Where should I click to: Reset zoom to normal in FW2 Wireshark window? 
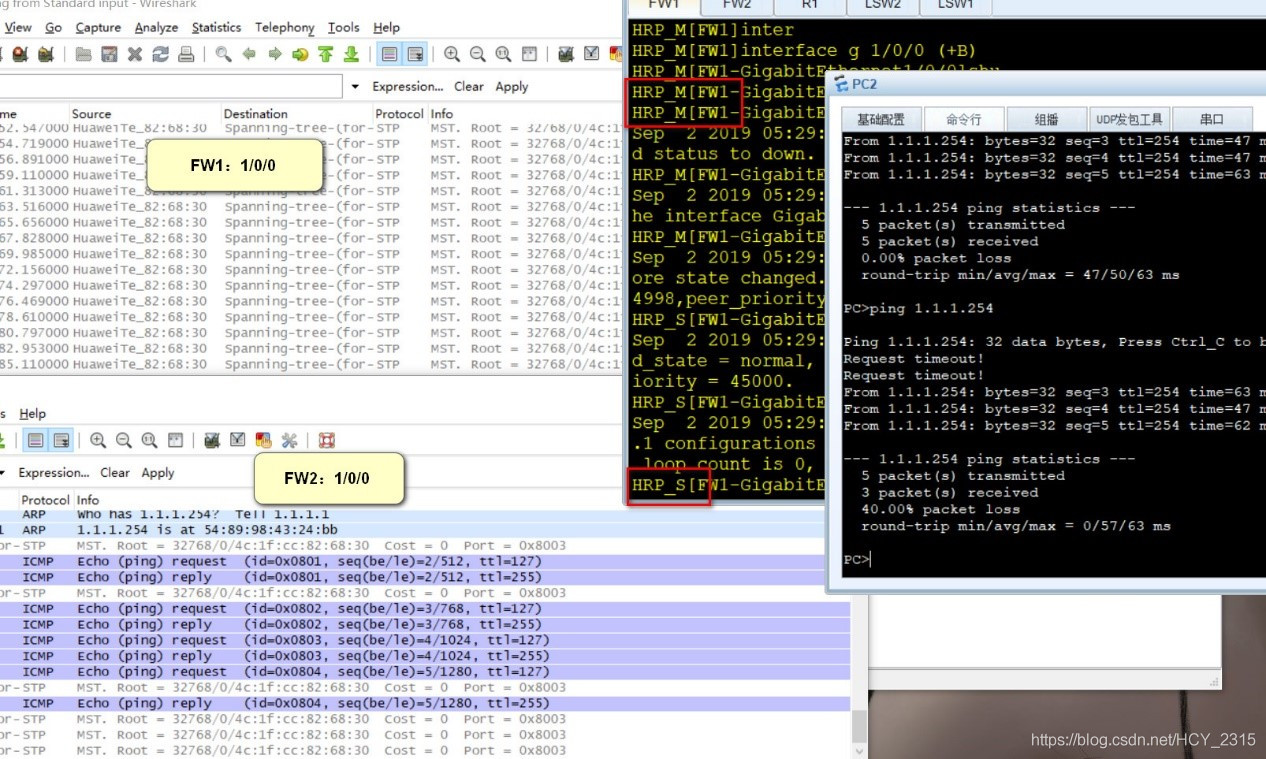[149, 440]
